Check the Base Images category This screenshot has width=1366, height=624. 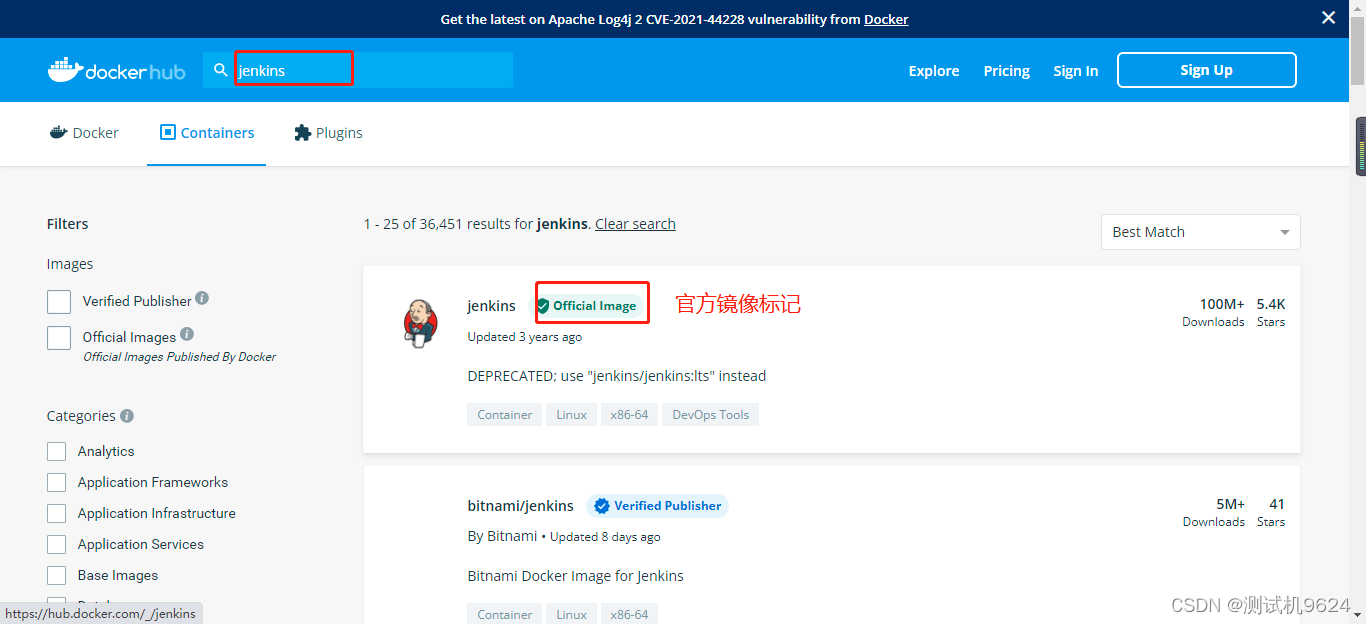click(x=57, y=576)
